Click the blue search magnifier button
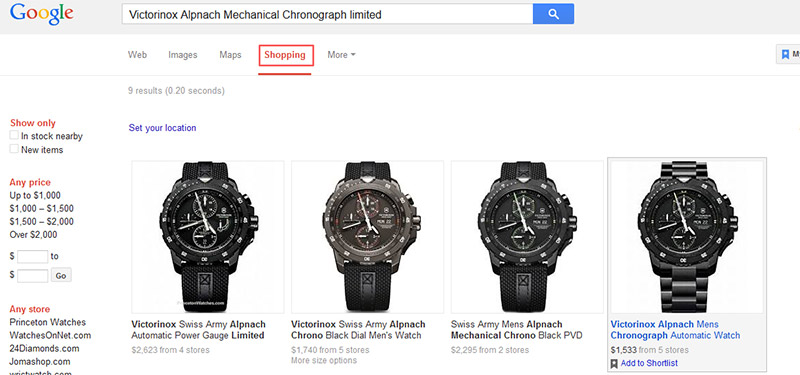Screen dimensions: 800x375 coord(553,14)
